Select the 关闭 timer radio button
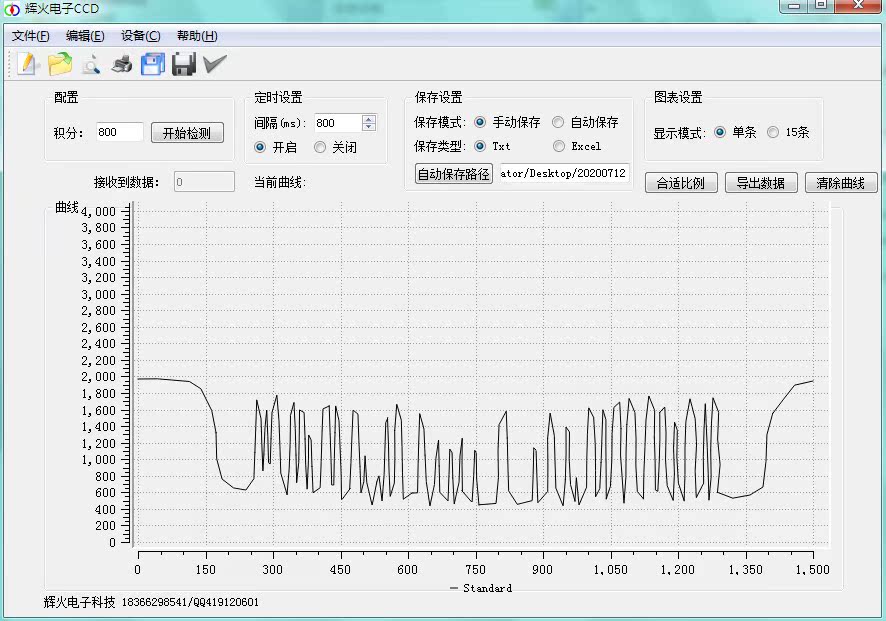Viewport: 886px width, 621px height. click(x=320, y=147)
